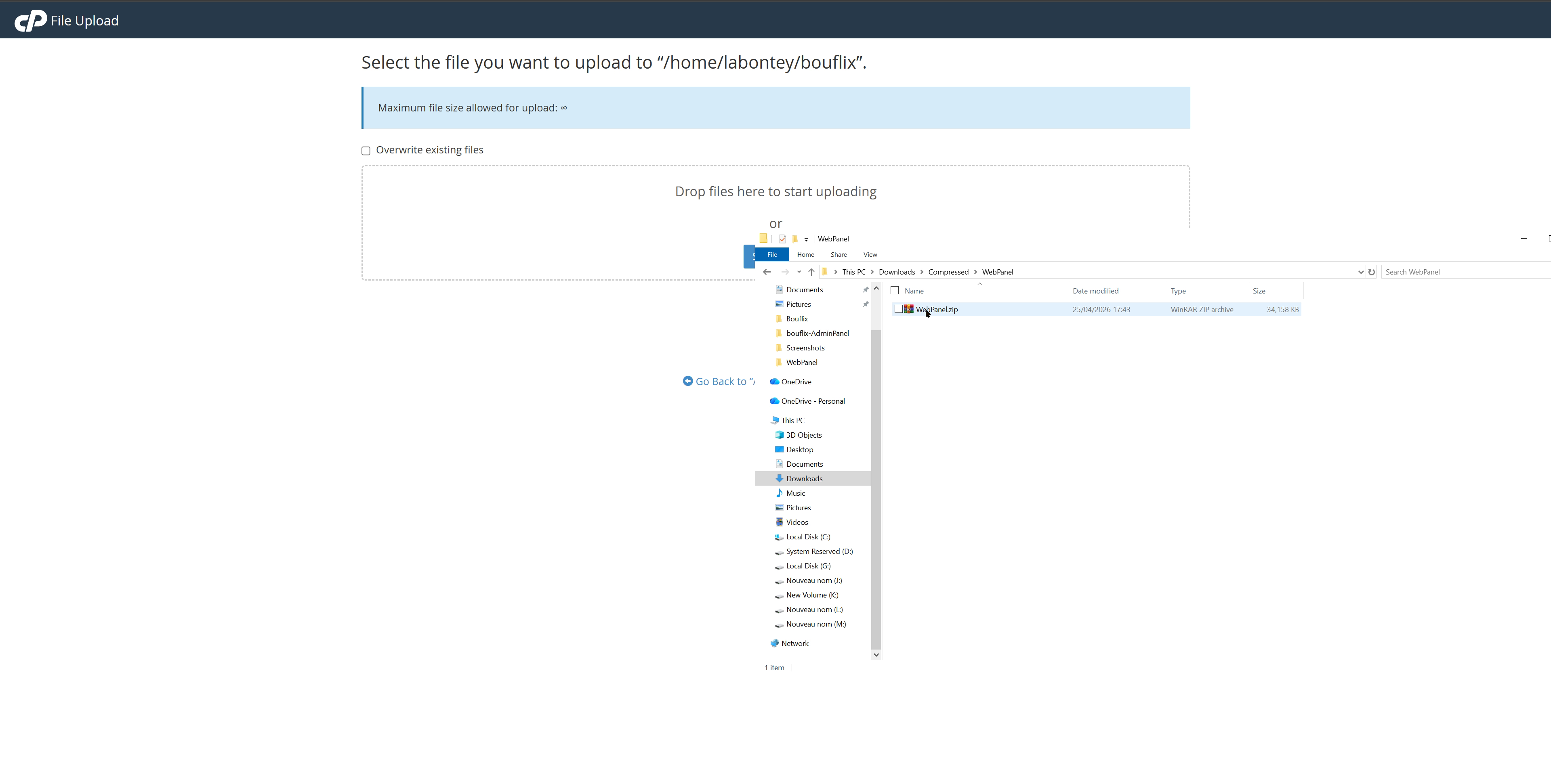Tick the checkbox beside WebPanel.zip

click(898, 309)
